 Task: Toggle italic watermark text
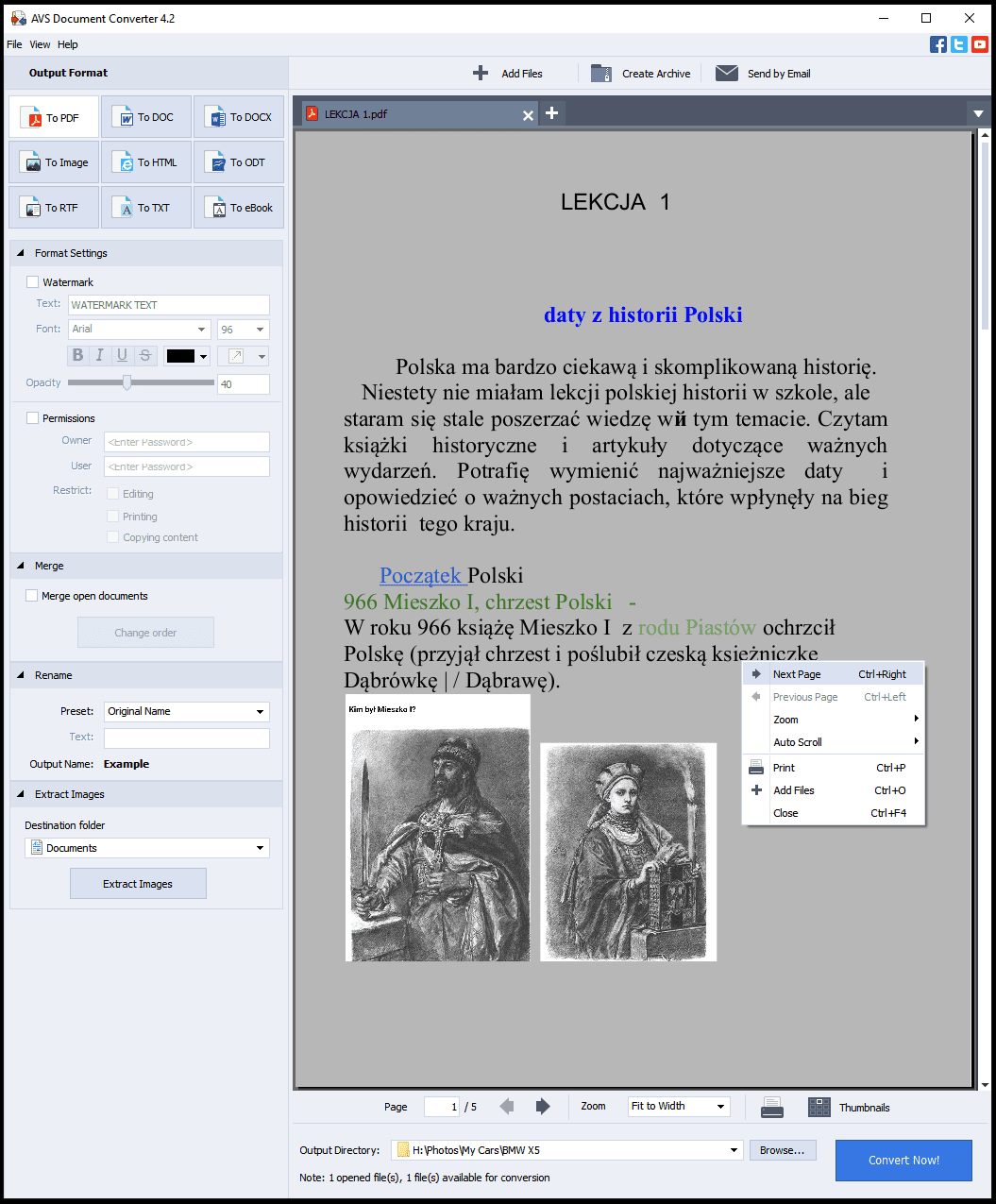[100, 355]
